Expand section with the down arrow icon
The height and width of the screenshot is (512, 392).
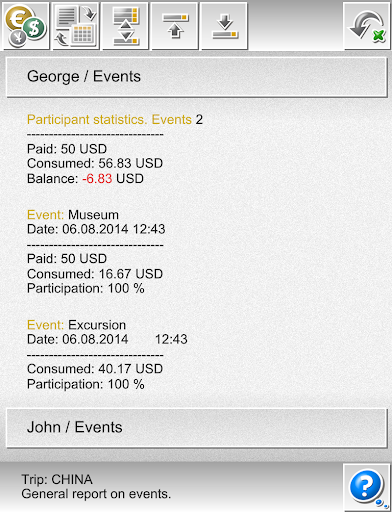pyautogui.click(x=224, y=26)
